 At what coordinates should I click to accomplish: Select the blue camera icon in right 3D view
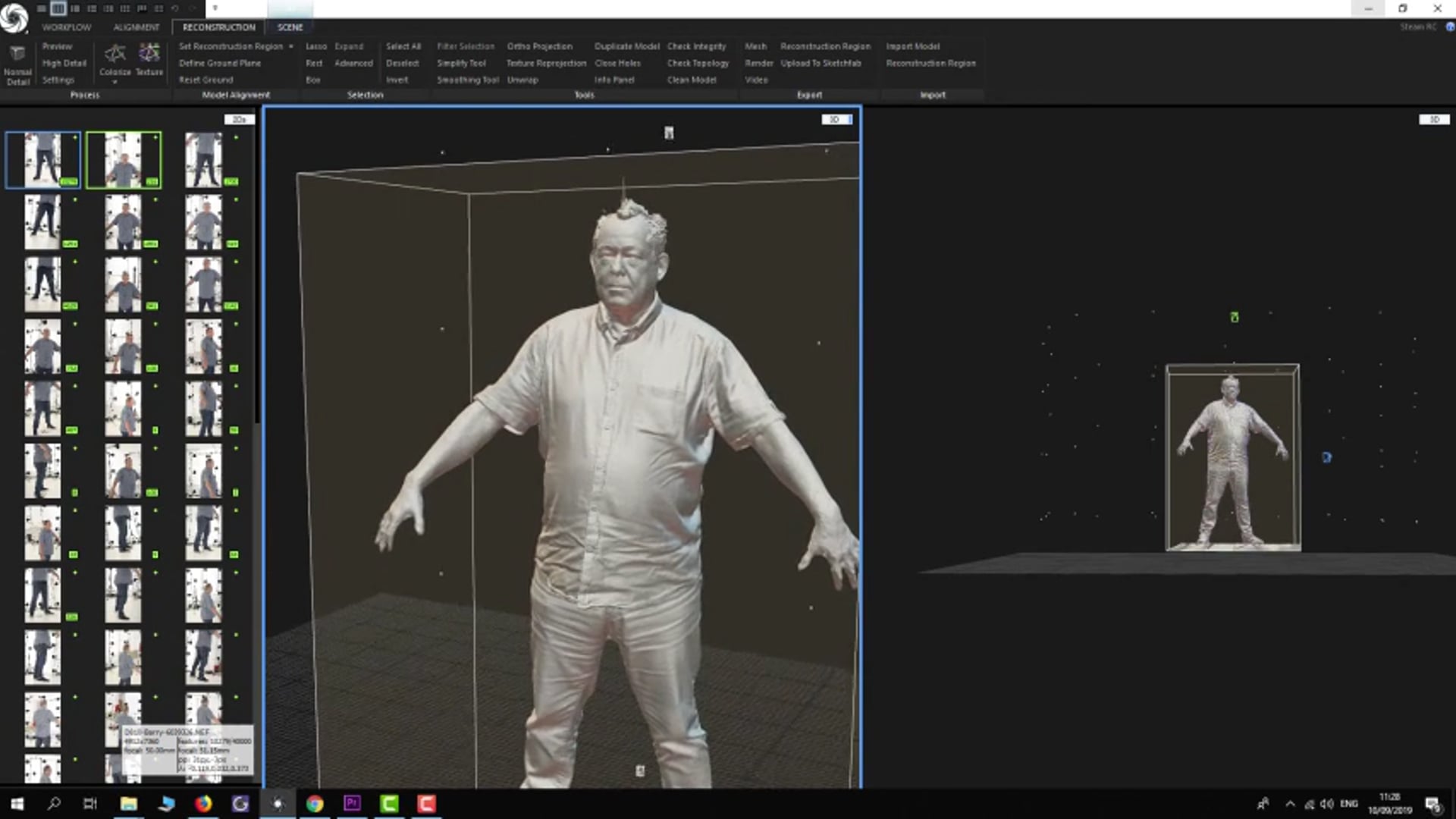(1326, 457)
